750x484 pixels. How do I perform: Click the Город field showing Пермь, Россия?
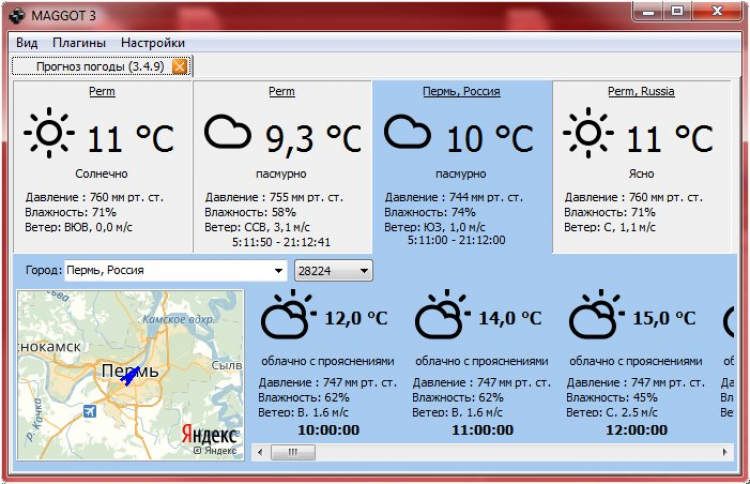coord(176,271)
